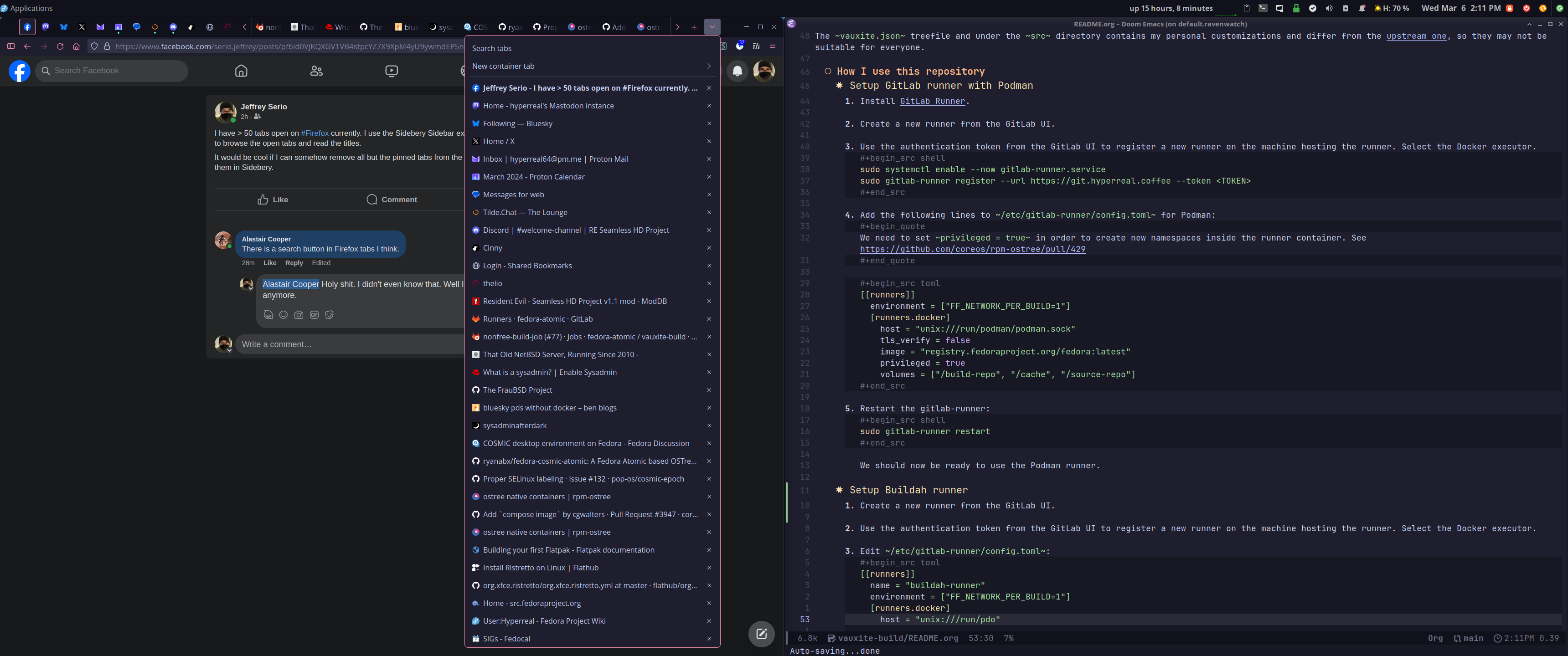
Task: Toggle the Firefox sidebar icon
Action: (x=11, y=46)
